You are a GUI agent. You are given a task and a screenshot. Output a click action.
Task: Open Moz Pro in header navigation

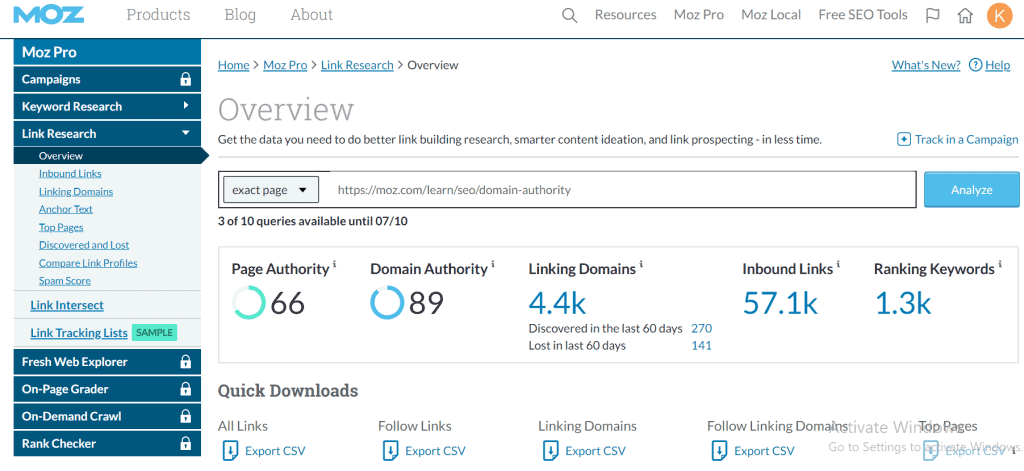(699, 14)
